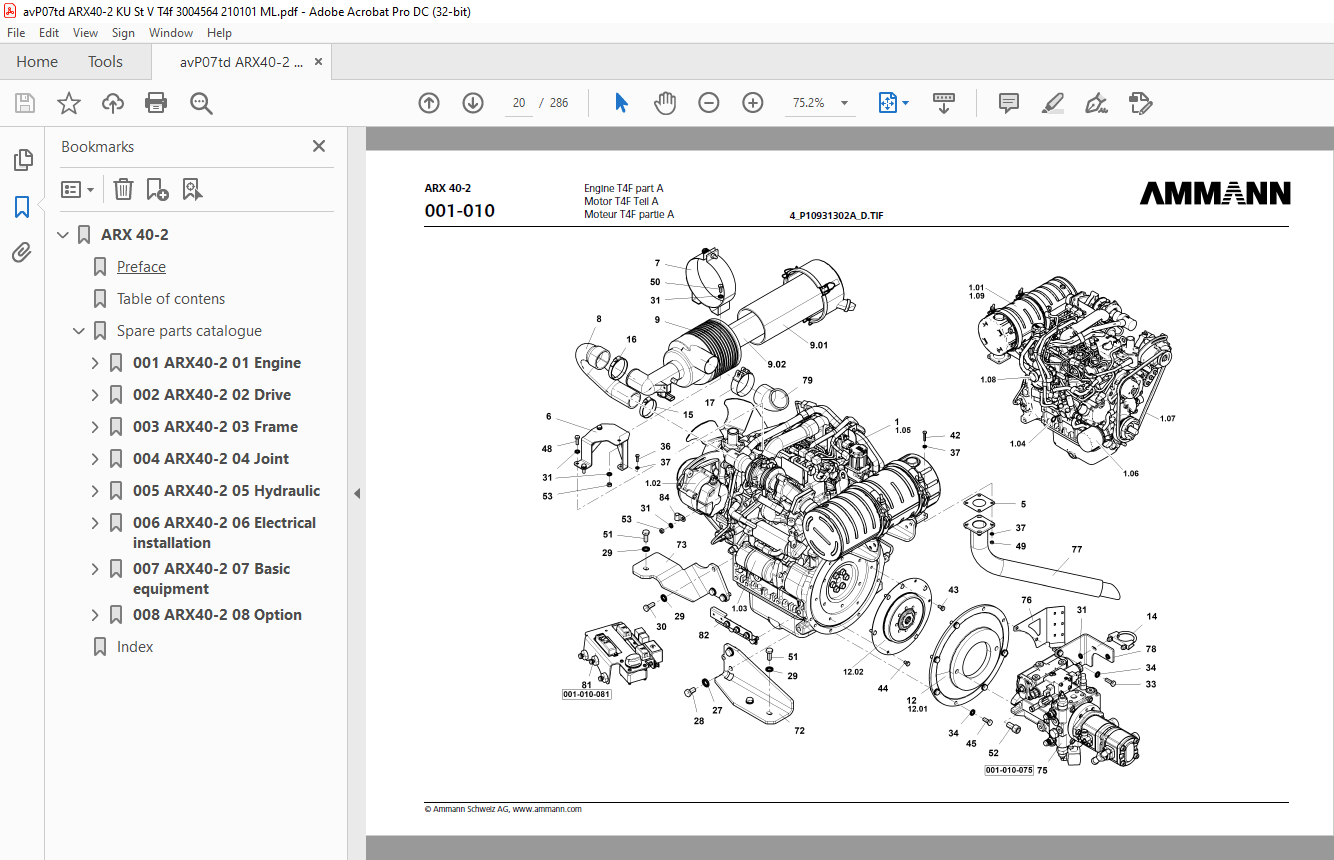Go to the previous page arrow
Image resolution: width=1334 pixels, height=860 pixels.
(x=429, y=103)
